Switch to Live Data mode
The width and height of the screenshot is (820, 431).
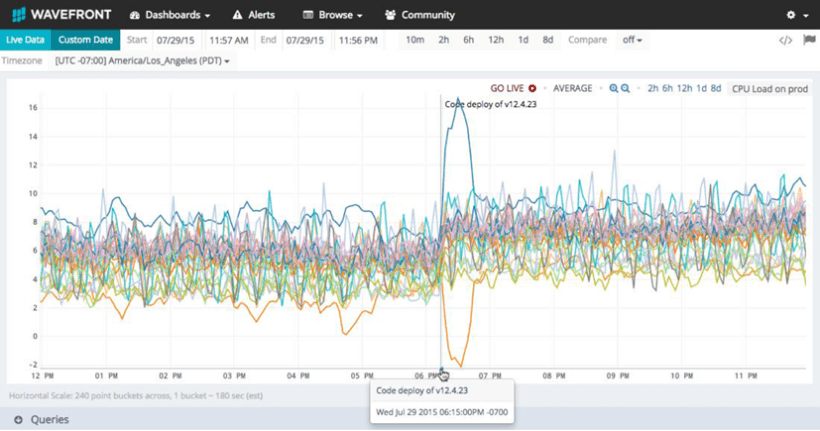tap(25, 40)
